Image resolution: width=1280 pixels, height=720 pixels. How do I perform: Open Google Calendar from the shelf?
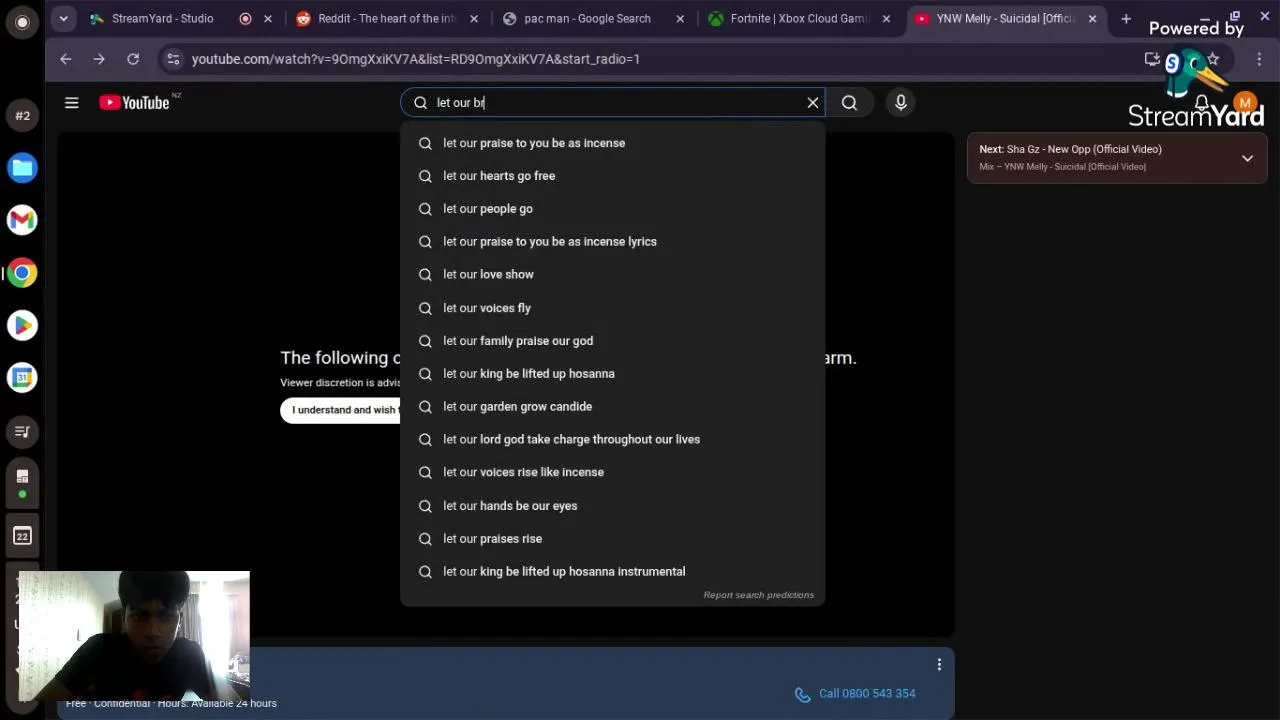coord(22,378)
